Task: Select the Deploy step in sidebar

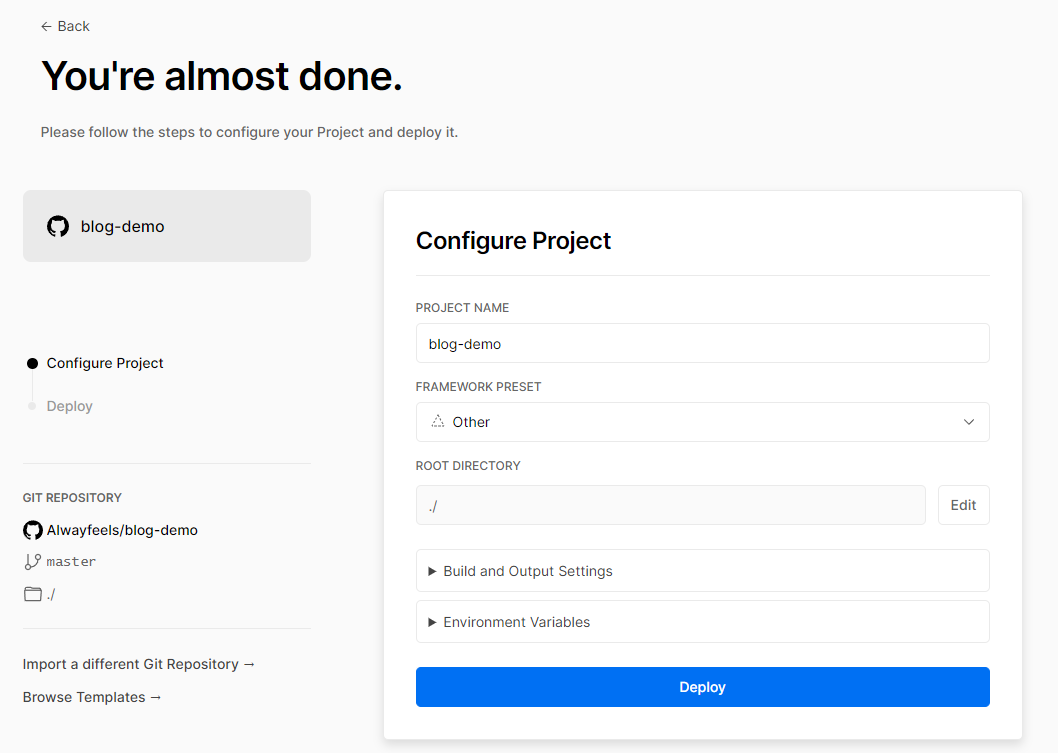Action: (70, 406)
